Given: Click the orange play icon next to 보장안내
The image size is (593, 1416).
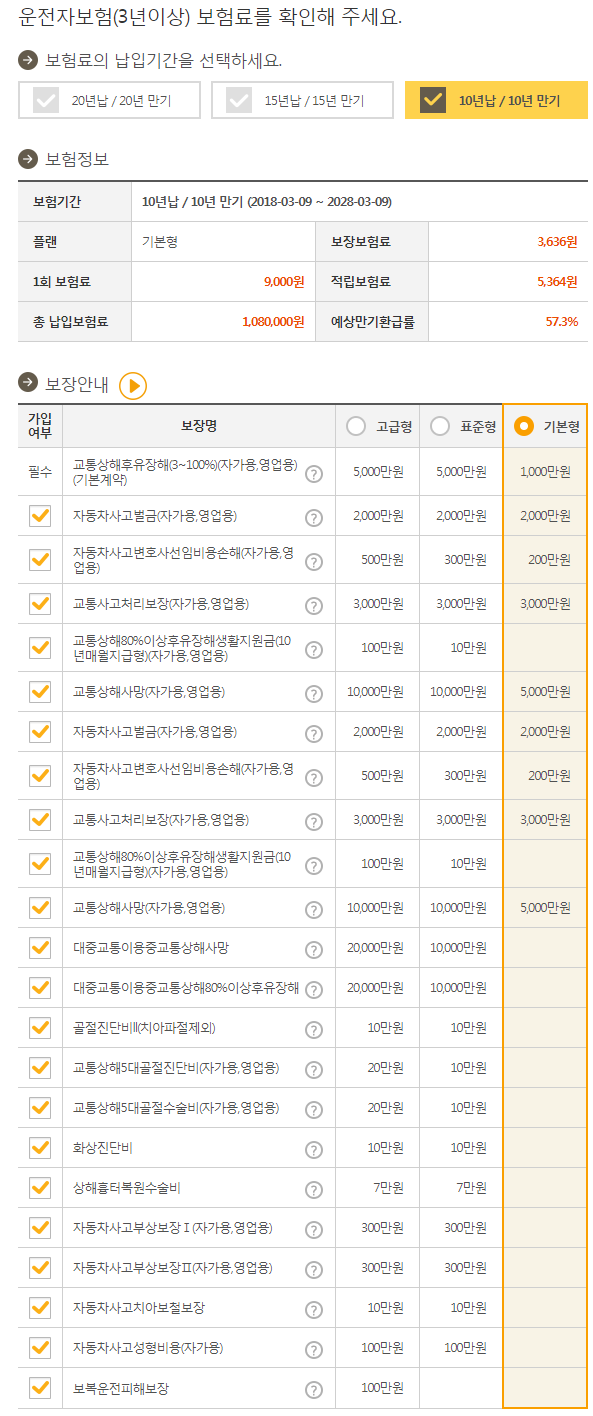Looking at the screenshot, I should coord(133,385).
